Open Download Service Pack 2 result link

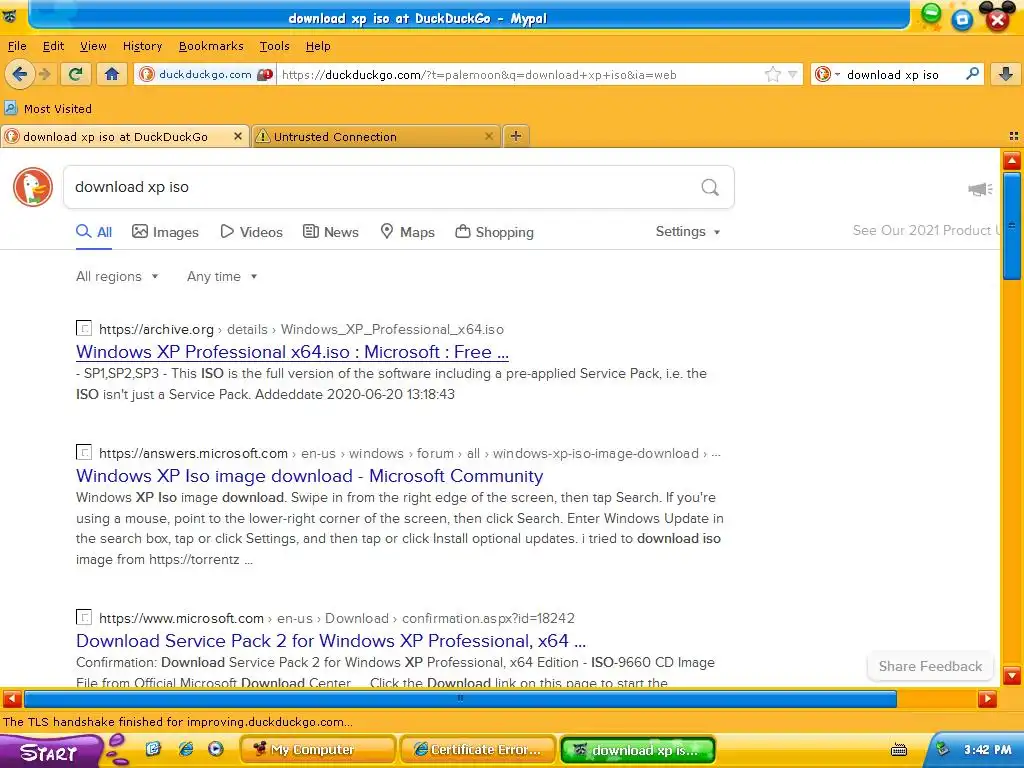pos(330,641)
